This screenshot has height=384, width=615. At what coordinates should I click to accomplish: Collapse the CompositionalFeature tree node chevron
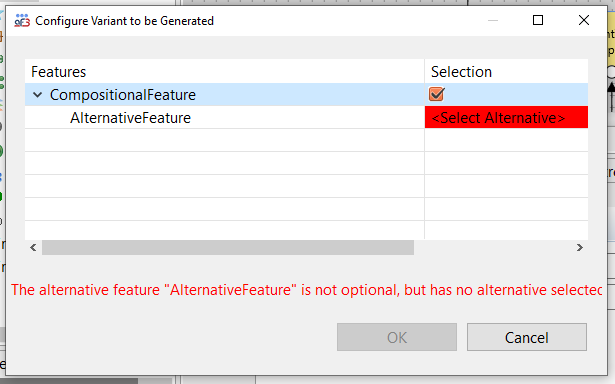(37, 95)
